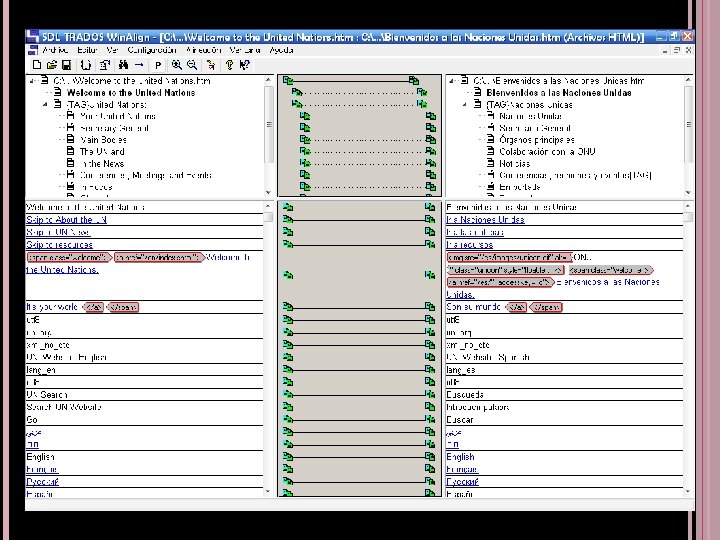Activate the context help pointer icon
Screen dimensions: 720x540
point(245,65)
